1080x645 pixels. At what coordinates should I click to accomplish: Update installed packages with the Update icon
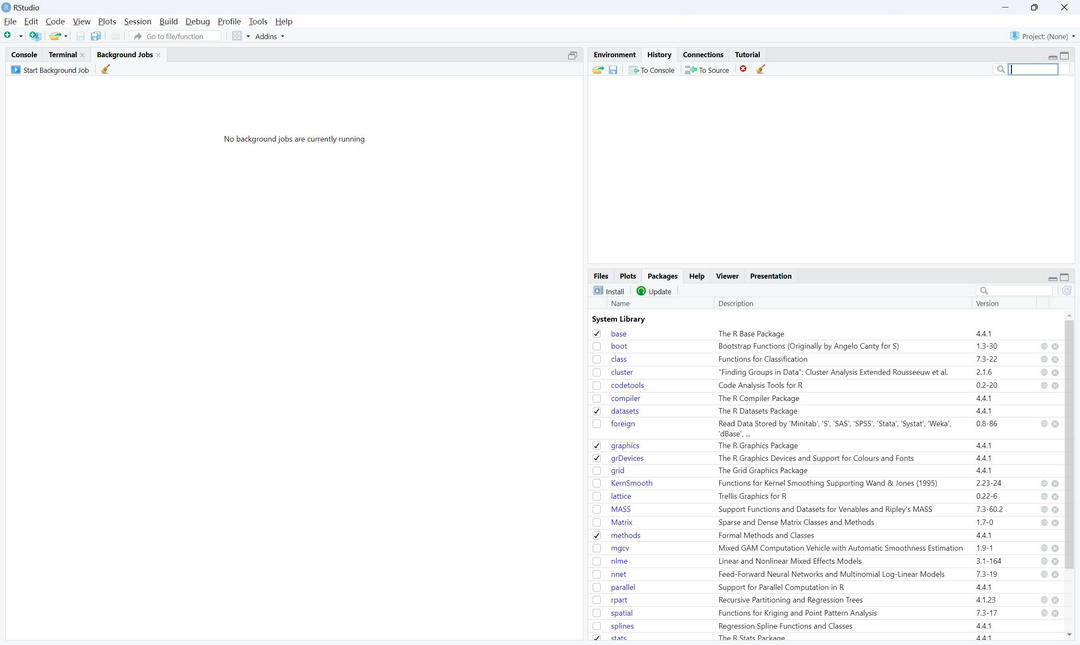click(x=655, y=291)
